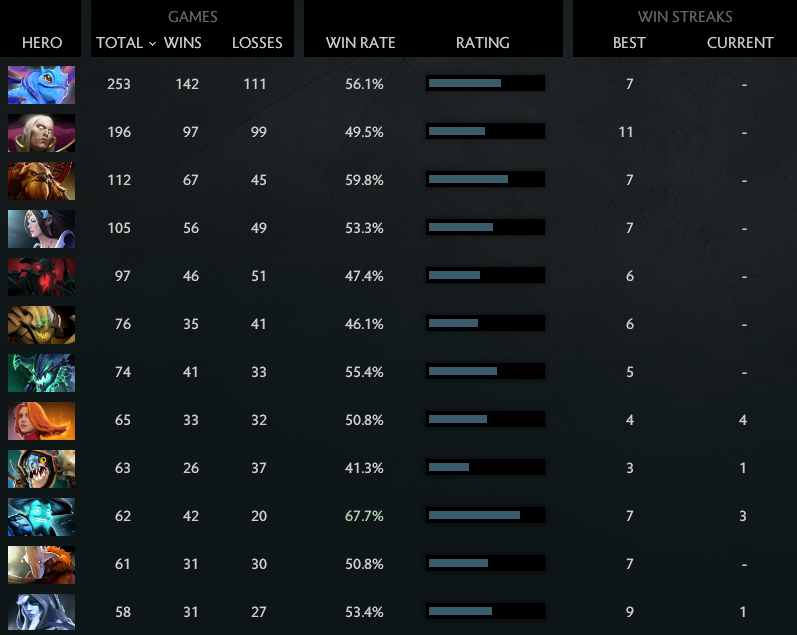Screen dimensions: 797x635
Task: Click the Shadow Fiend hero portrait
Action: pyautogui.click(x=41, y=276)
